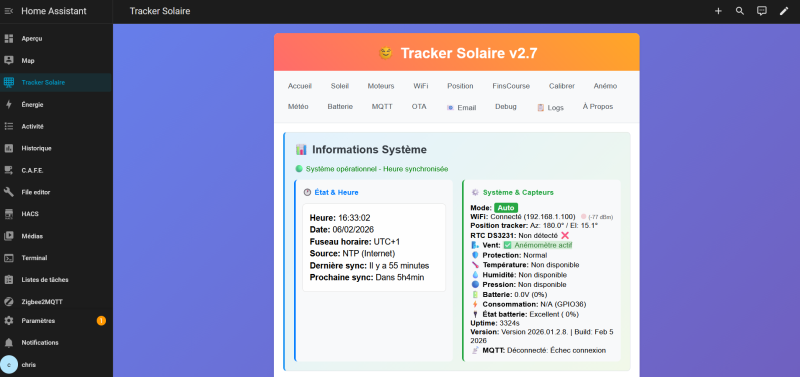Click the orange Paramètres notification badge
800x377 pixels.
point(101,320)
